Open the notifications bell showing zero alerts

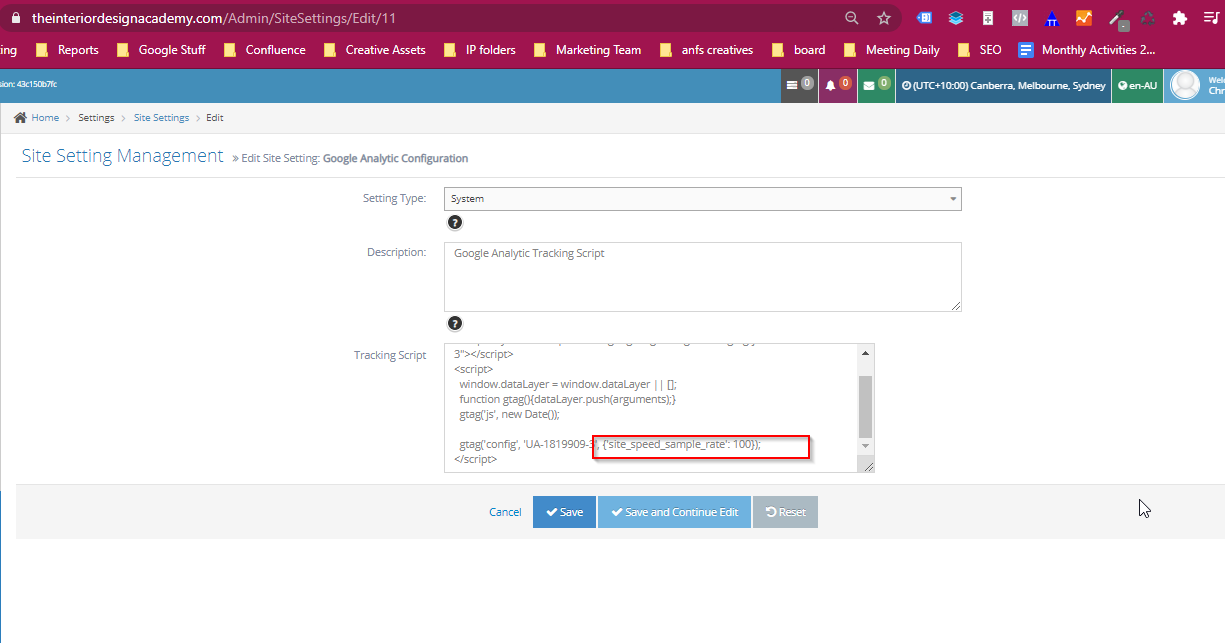click(x=837, y=85)
